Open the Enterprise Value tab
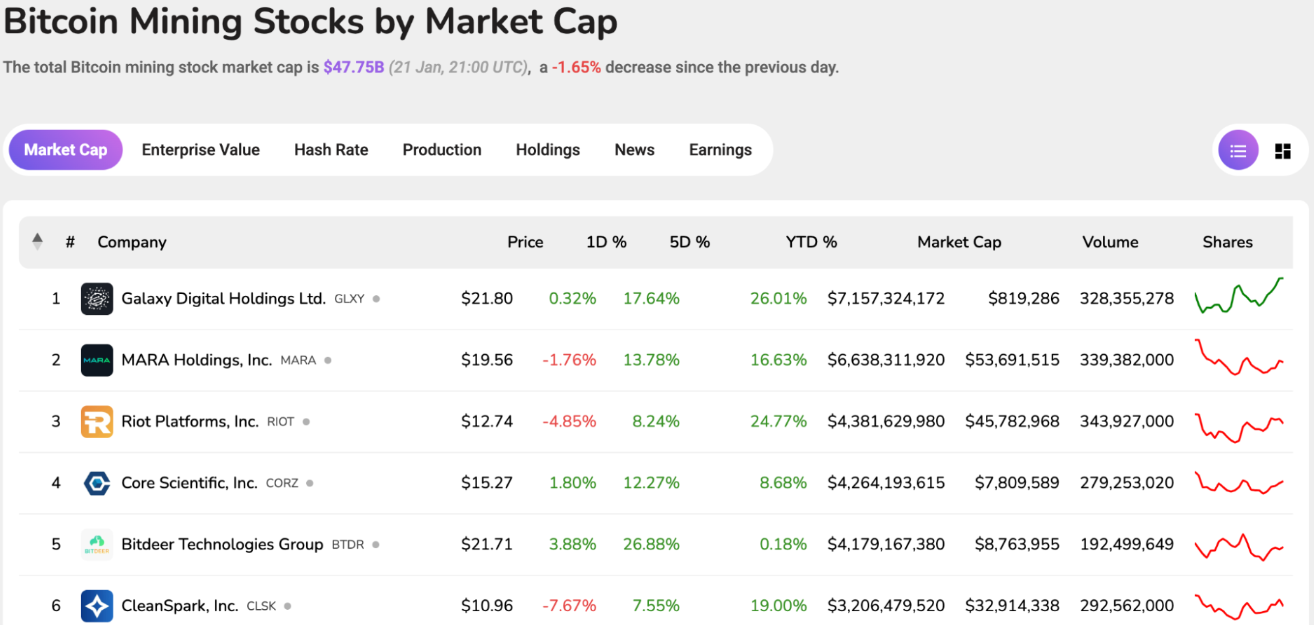 point(200,150)
